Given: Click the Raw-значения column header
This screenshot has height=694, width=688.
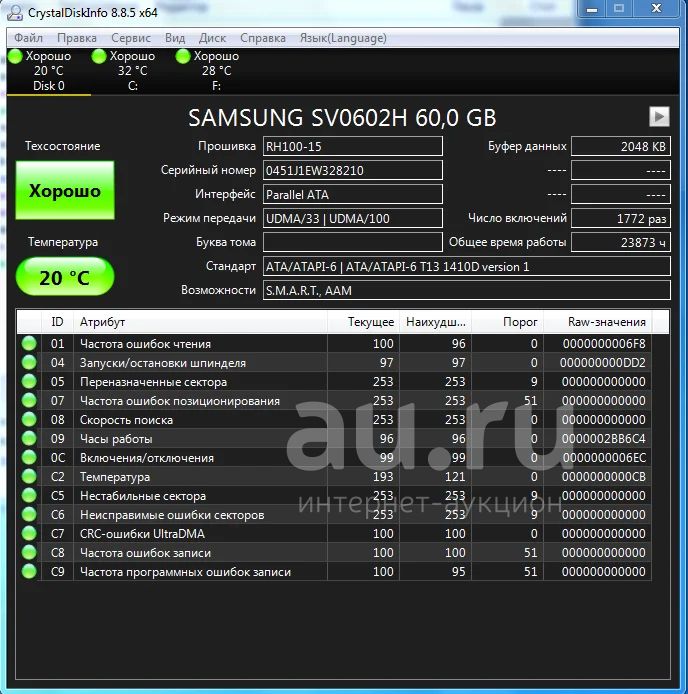Looking at the screenshot, I should tap(598, 322).
